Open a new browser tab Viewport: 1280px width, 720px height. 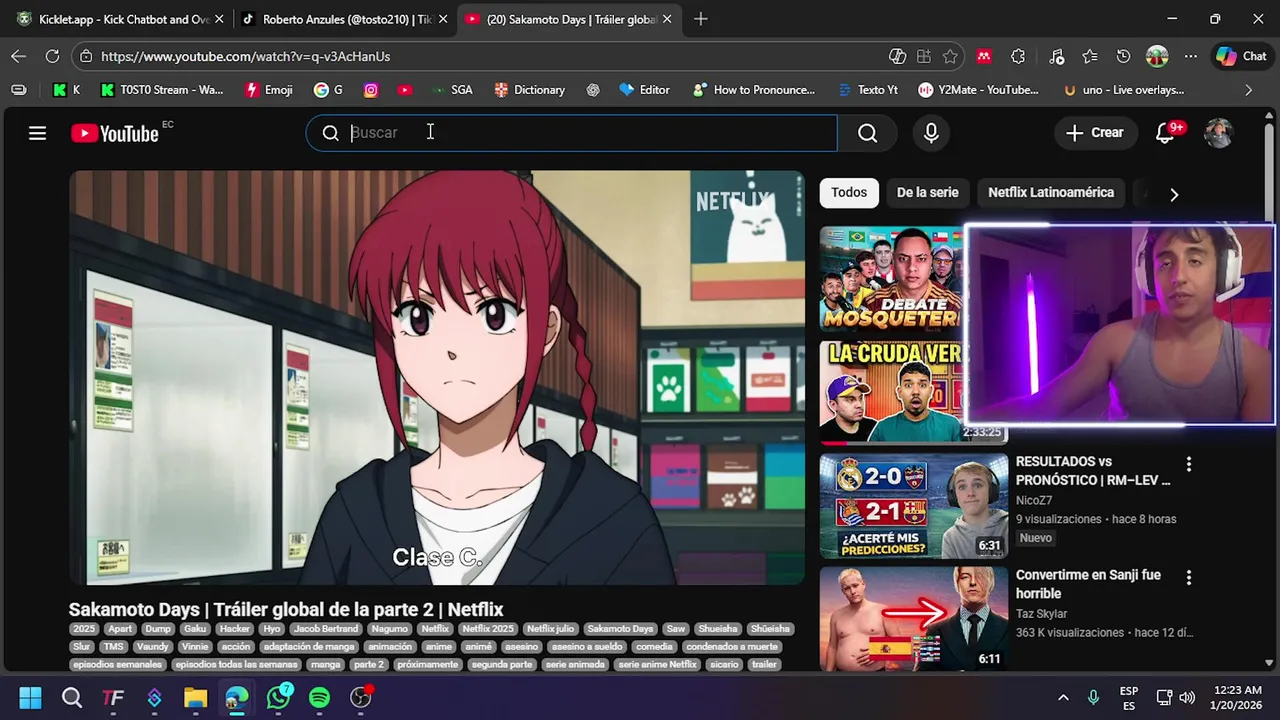(x=700, y=19)
